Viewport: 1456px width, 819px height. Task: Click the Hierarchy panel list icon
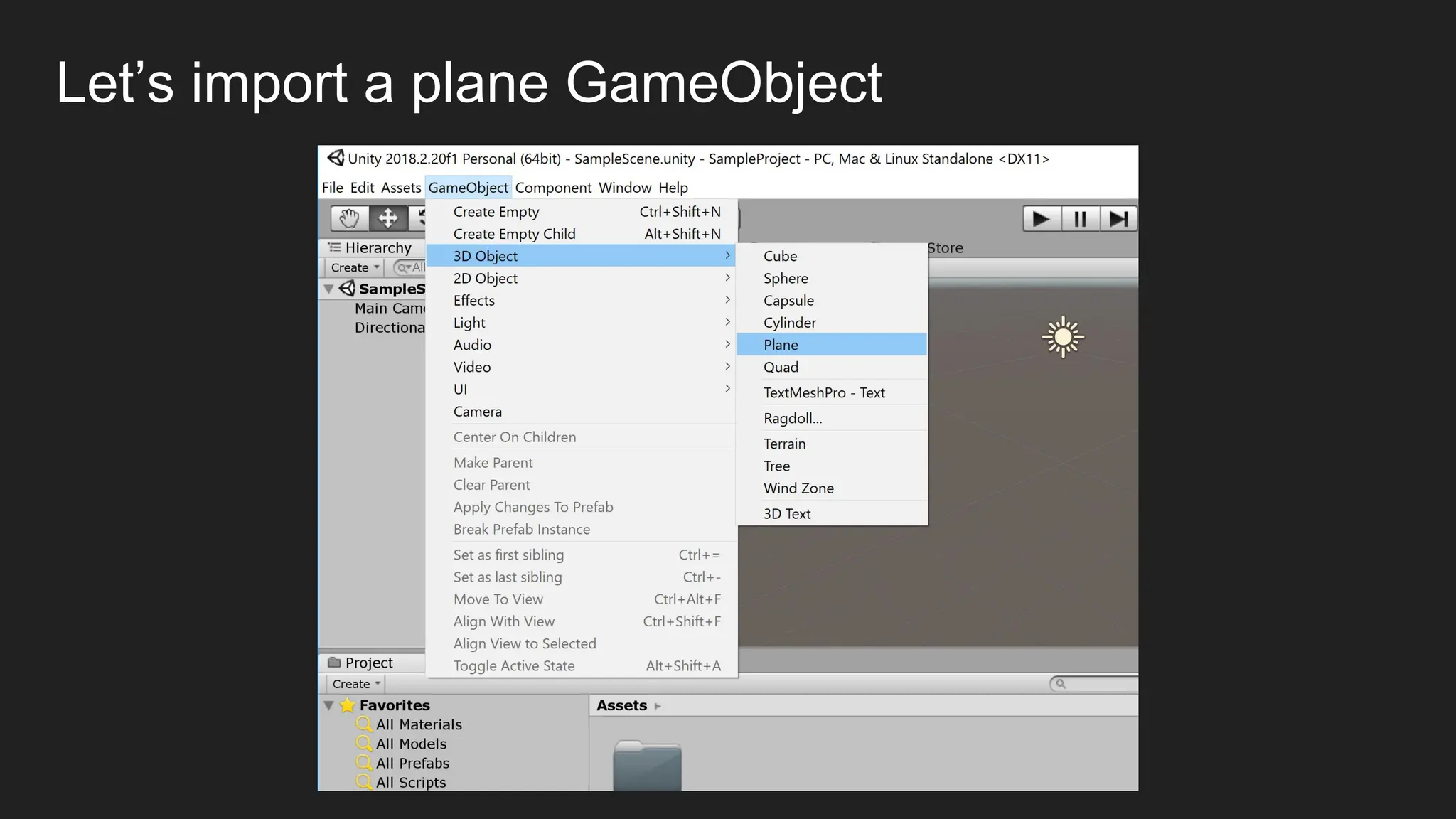coord(334,247)
